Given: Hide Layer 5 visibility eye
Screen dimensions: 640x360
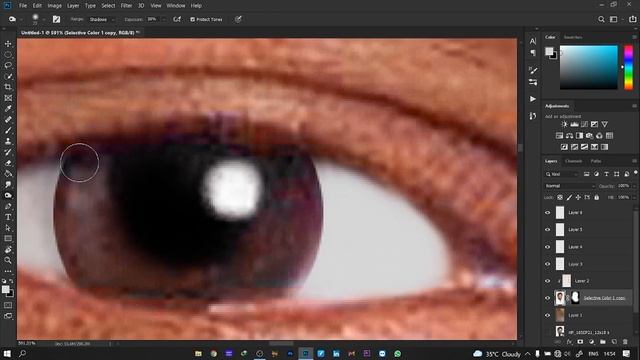Looking at the screenshot, I should [547, 229].
